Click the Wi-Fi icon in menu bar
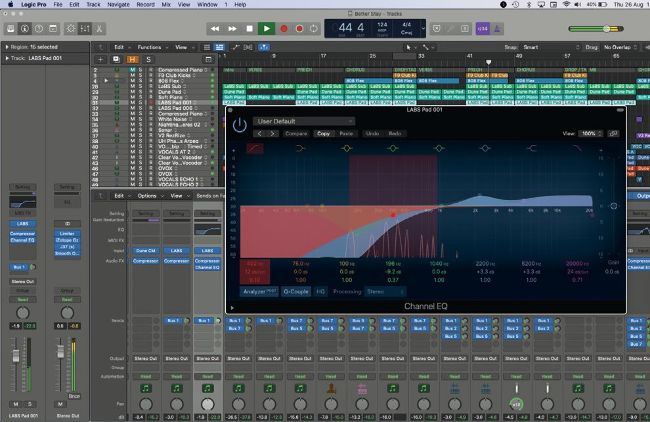Viewport: 650px width, 422px height. coord(566,5)
